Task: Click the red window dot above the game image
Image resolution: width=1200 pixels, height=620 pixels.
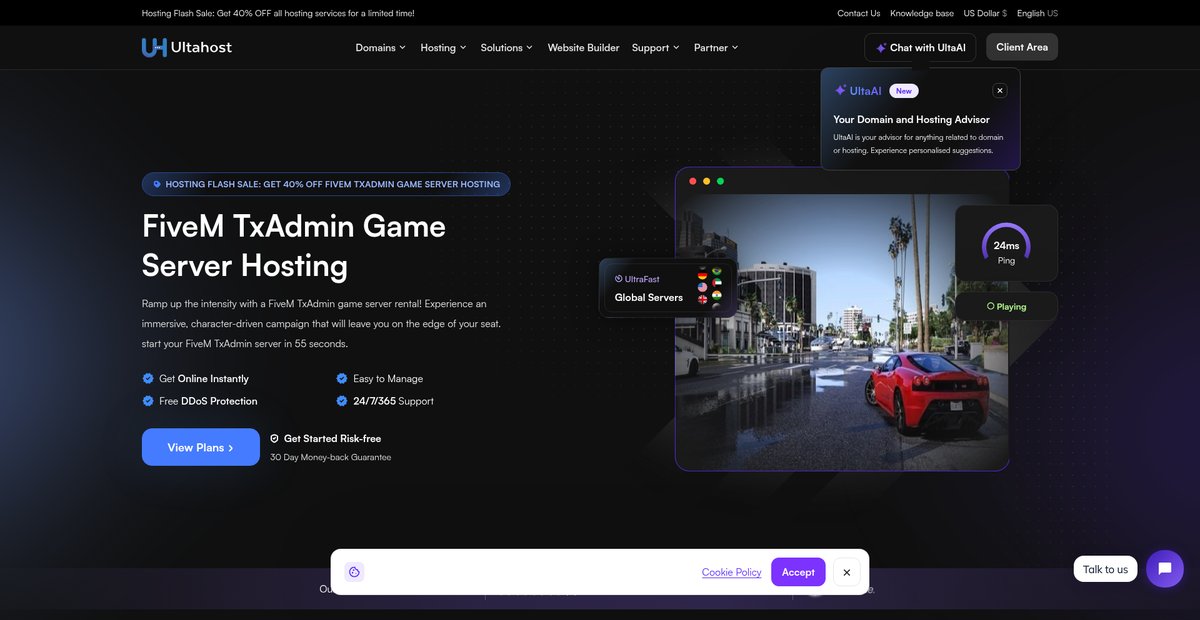Action: [693, 181]
